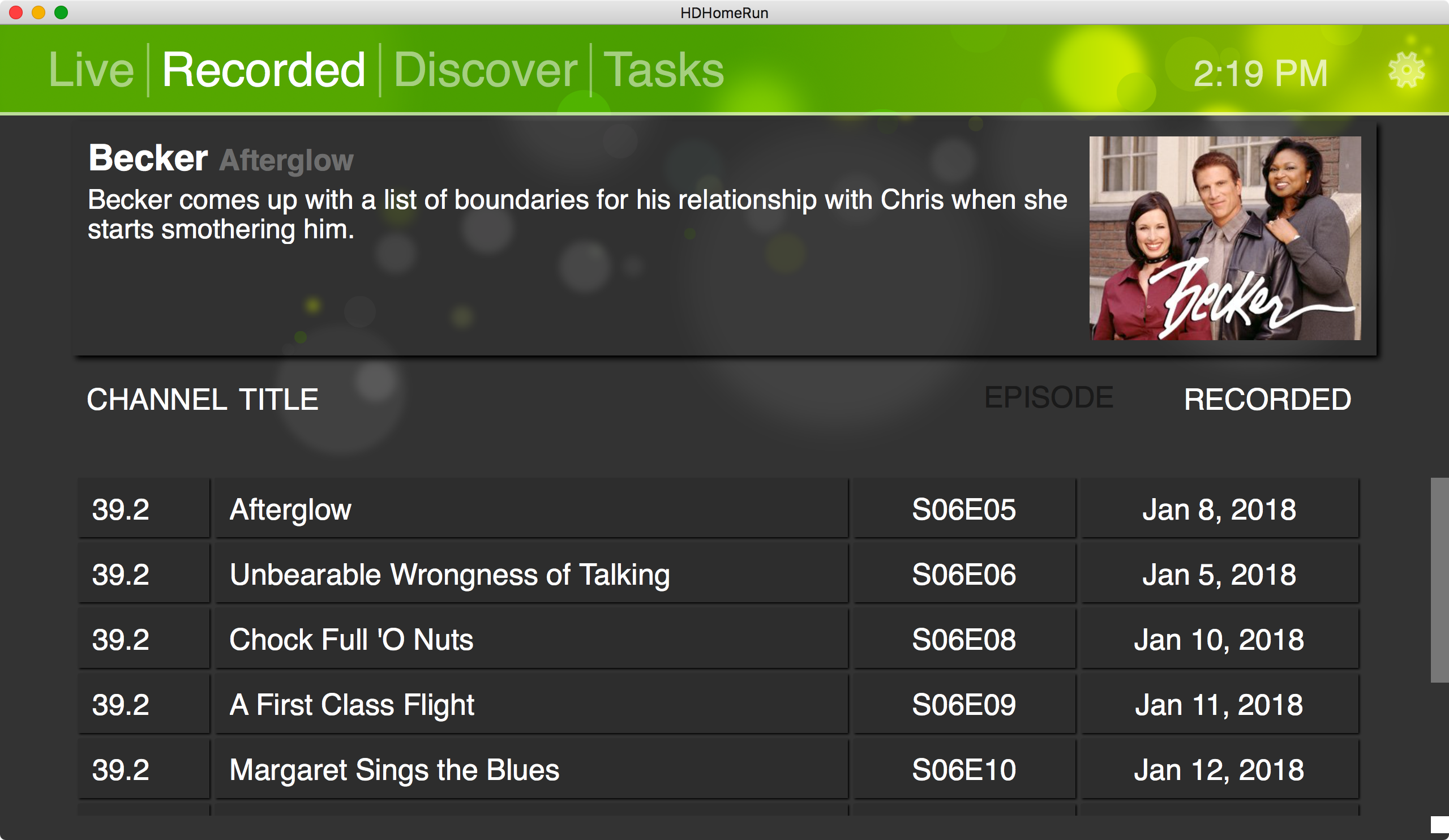The width and height of the screenshot is (1449, 840).
Task: Click the Becker show artwork thumbnail
Action: 1225,238
